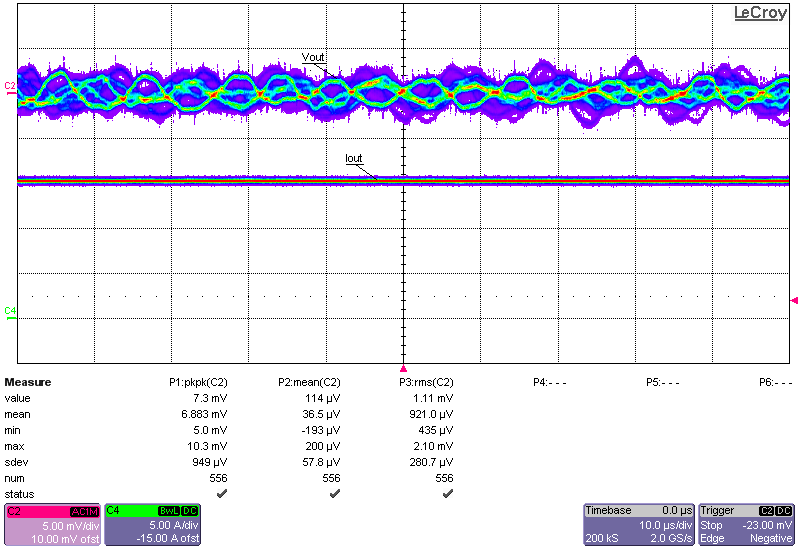
Task: Click the trigger delay marker below the grid
Action: [404, 368]
